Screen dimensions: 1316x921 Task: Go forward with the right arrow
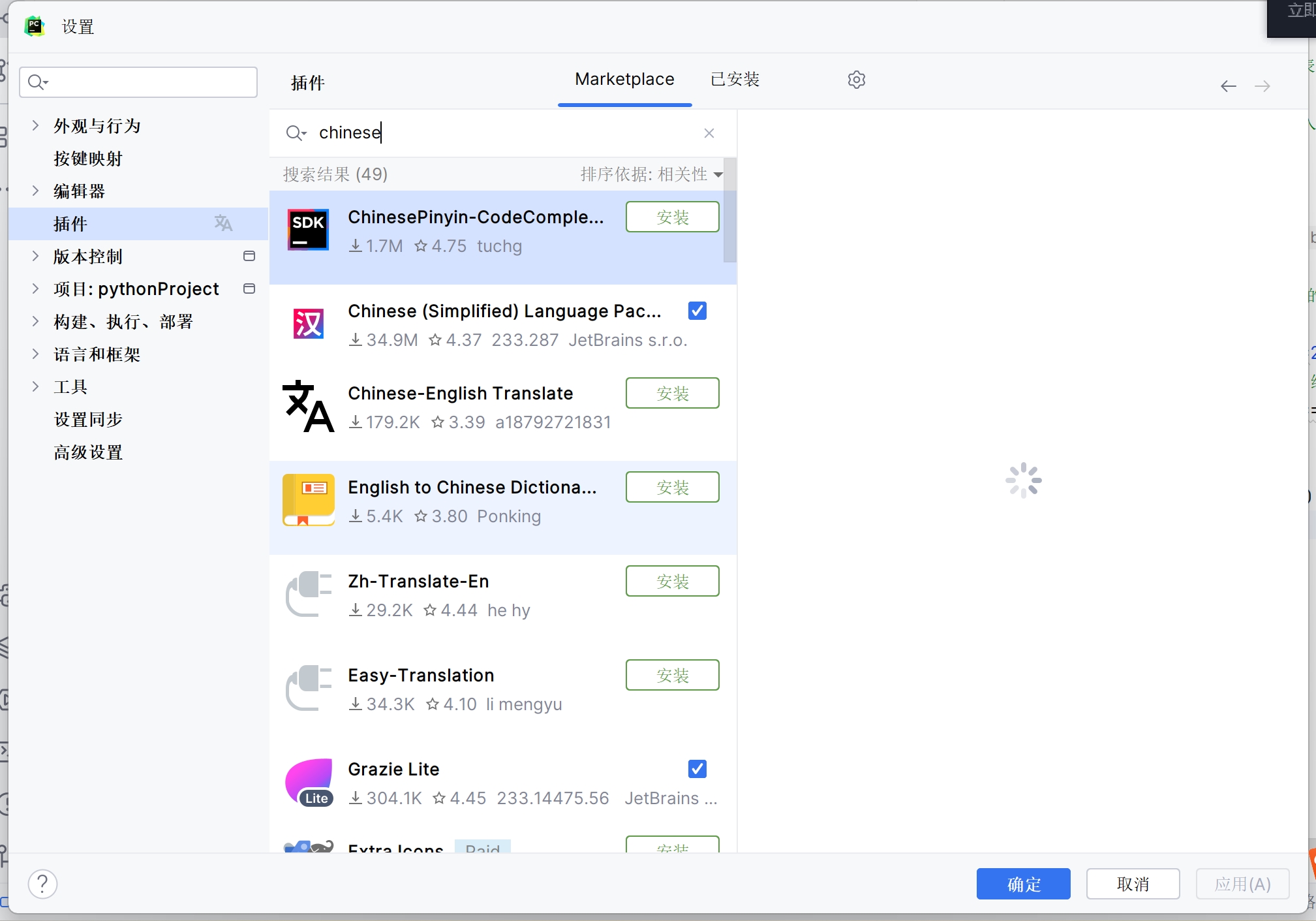point(1262,86)
